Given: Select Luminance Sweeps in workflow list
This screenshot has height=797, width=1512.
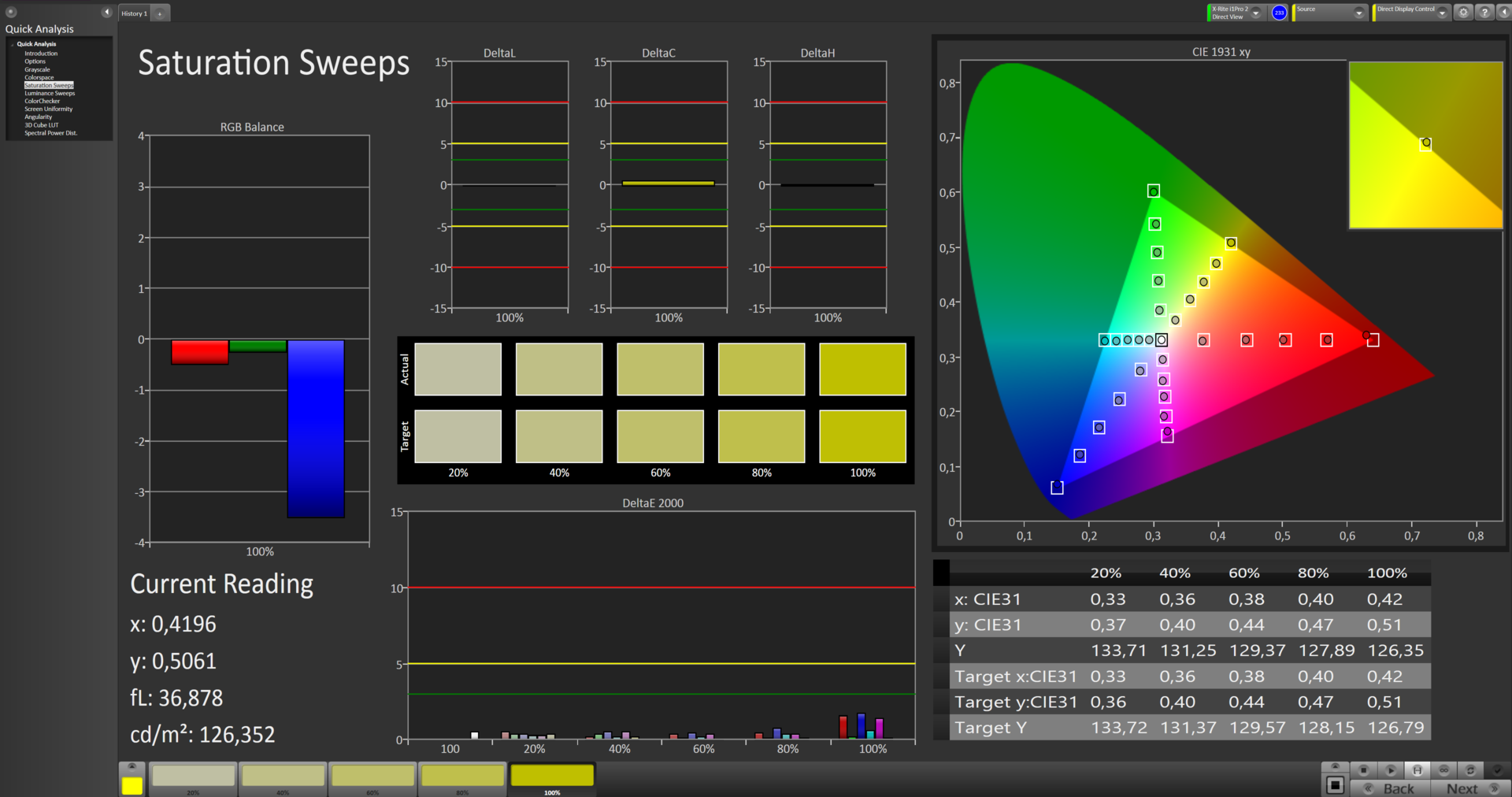Looking at the screenshot, I should (x=50, y=93).
